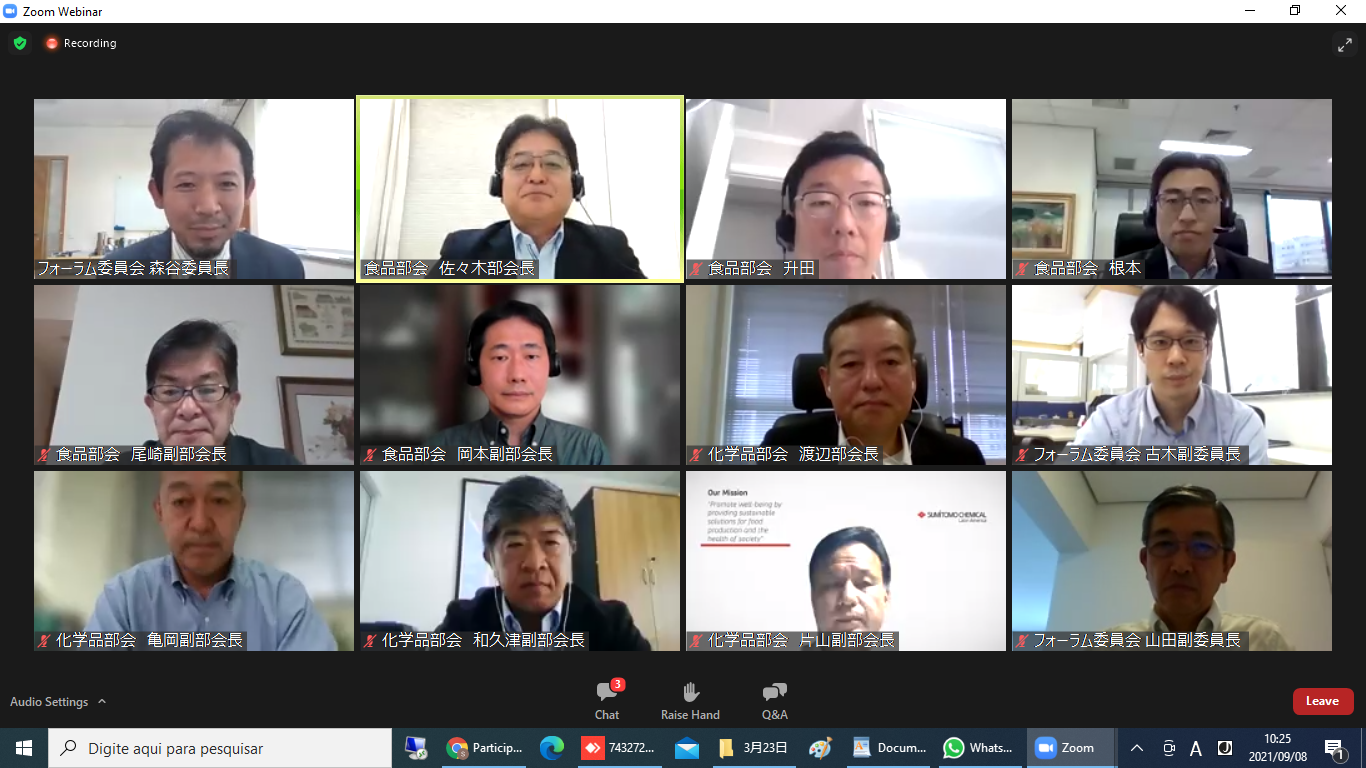Open the Windows notification center
1366x768 pixels.
[1333, 748]
